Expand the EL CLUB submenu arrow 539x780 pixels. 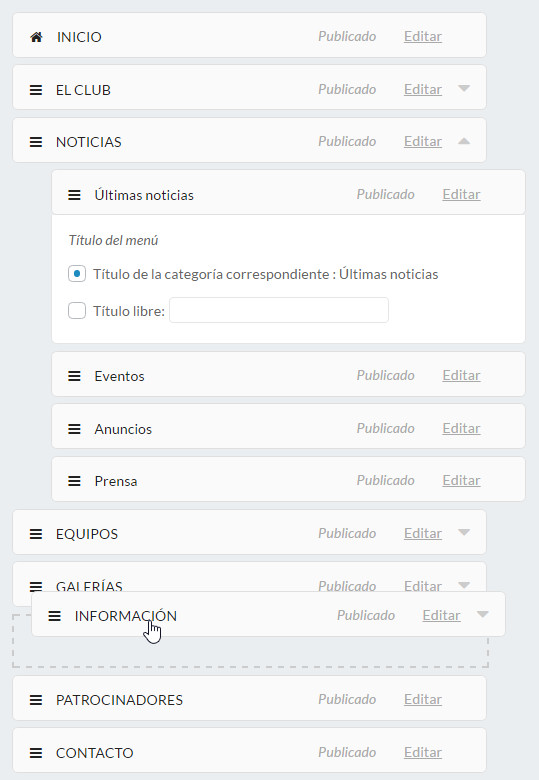(x=464, y=89)
